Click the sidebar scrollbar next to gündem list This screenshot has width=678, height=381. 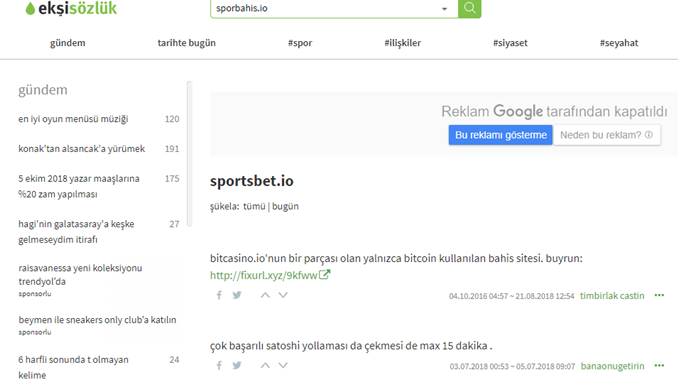click(189, 154)
